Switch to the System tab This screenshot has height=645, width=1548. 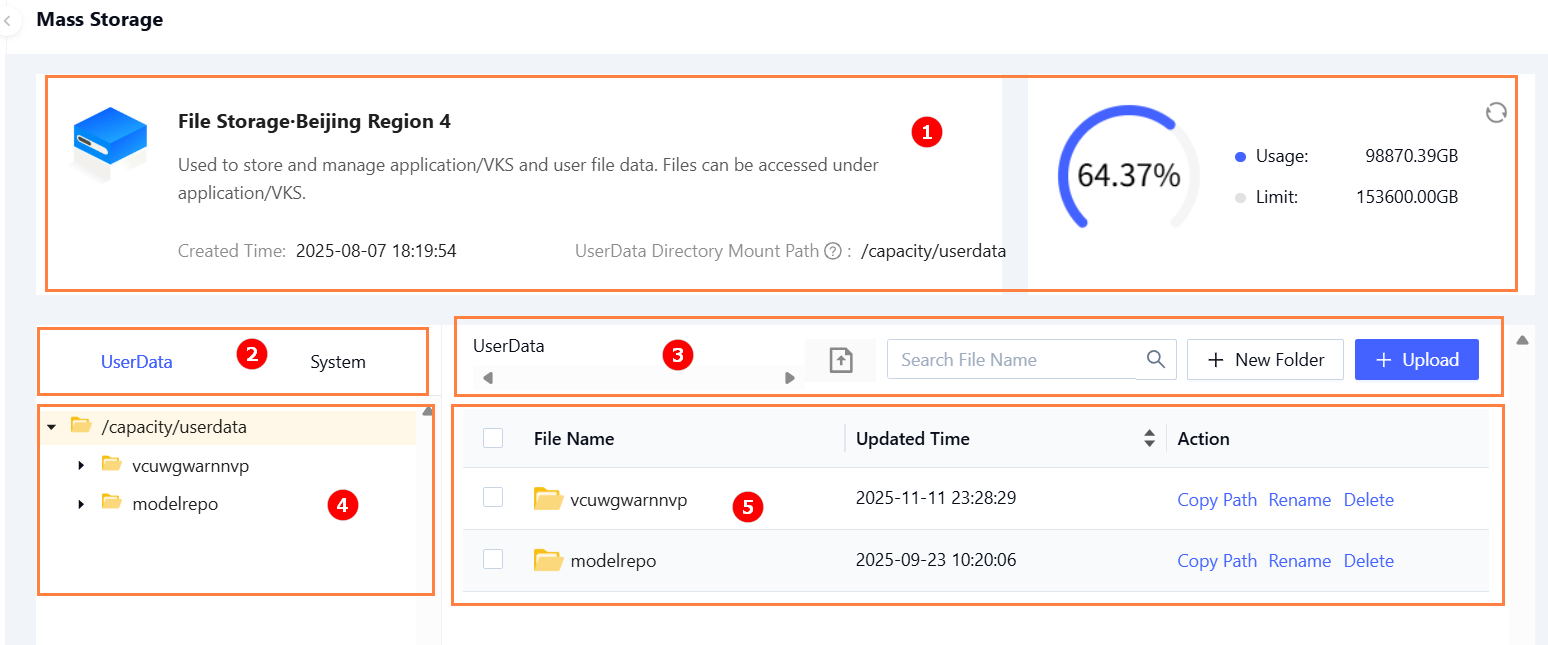pyautogui.click(x=337, y=362)
